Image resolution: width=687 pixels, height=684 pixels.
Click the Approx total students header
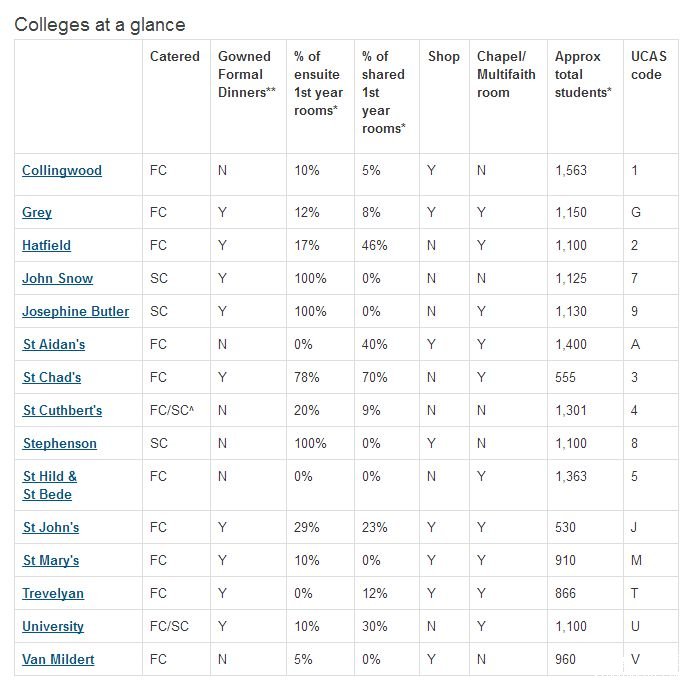click(x=583, y=74)
